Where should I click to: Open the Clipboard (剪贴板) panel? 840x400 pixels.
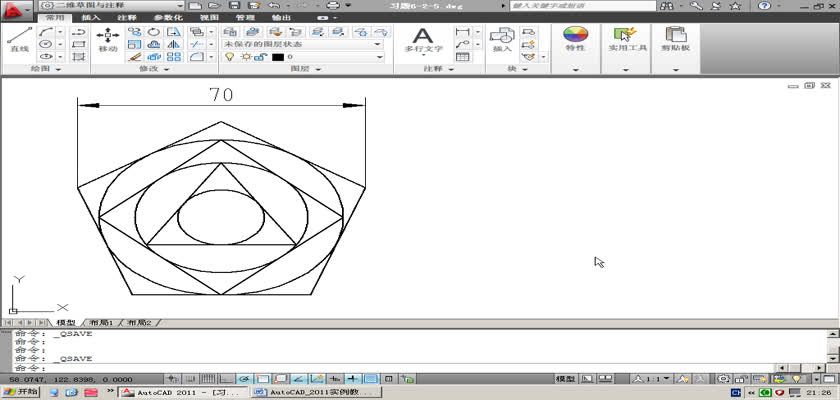[676, 40]
